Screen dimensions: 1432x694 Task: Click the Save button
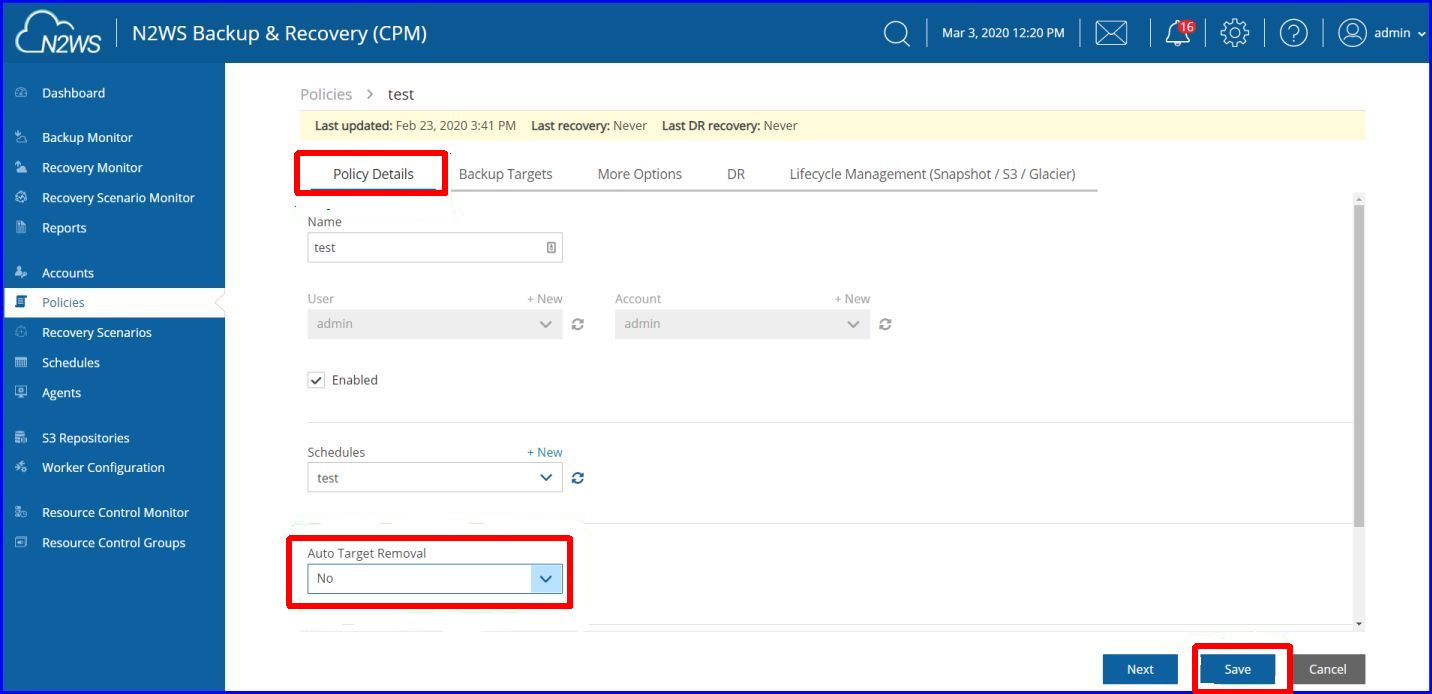tap(1238, 669)
